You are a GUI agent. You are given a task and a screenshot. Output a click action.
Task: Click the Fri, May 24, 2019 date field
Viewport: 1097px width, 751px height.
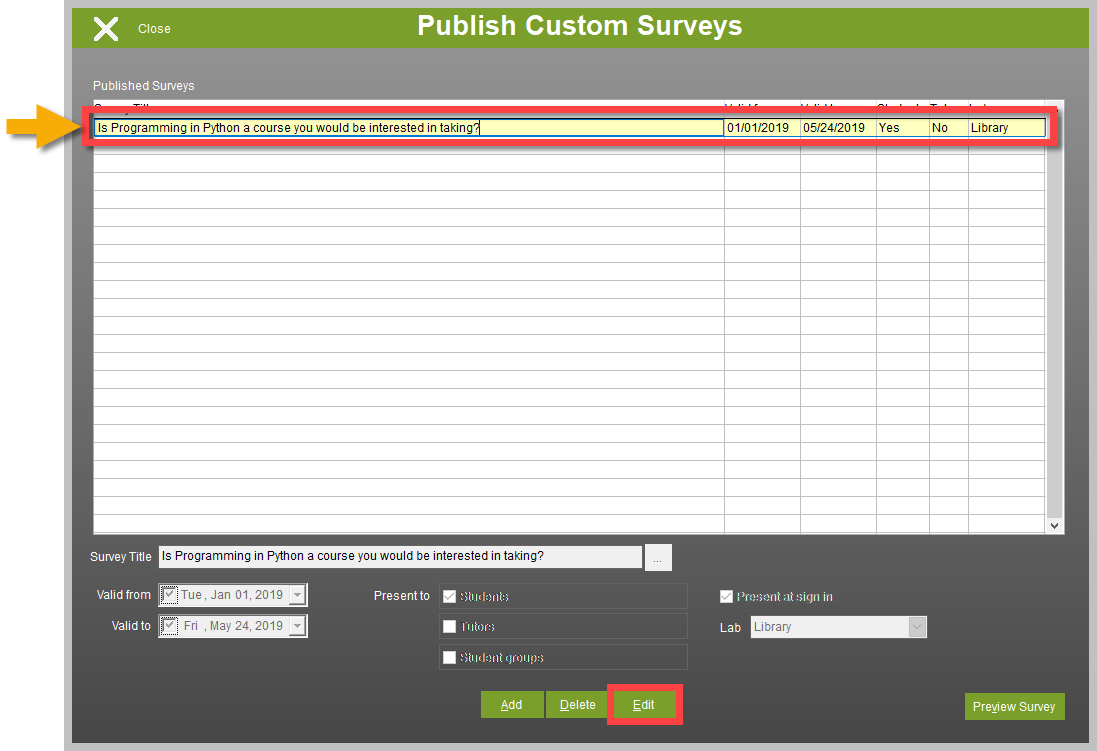tap(233, 626)
